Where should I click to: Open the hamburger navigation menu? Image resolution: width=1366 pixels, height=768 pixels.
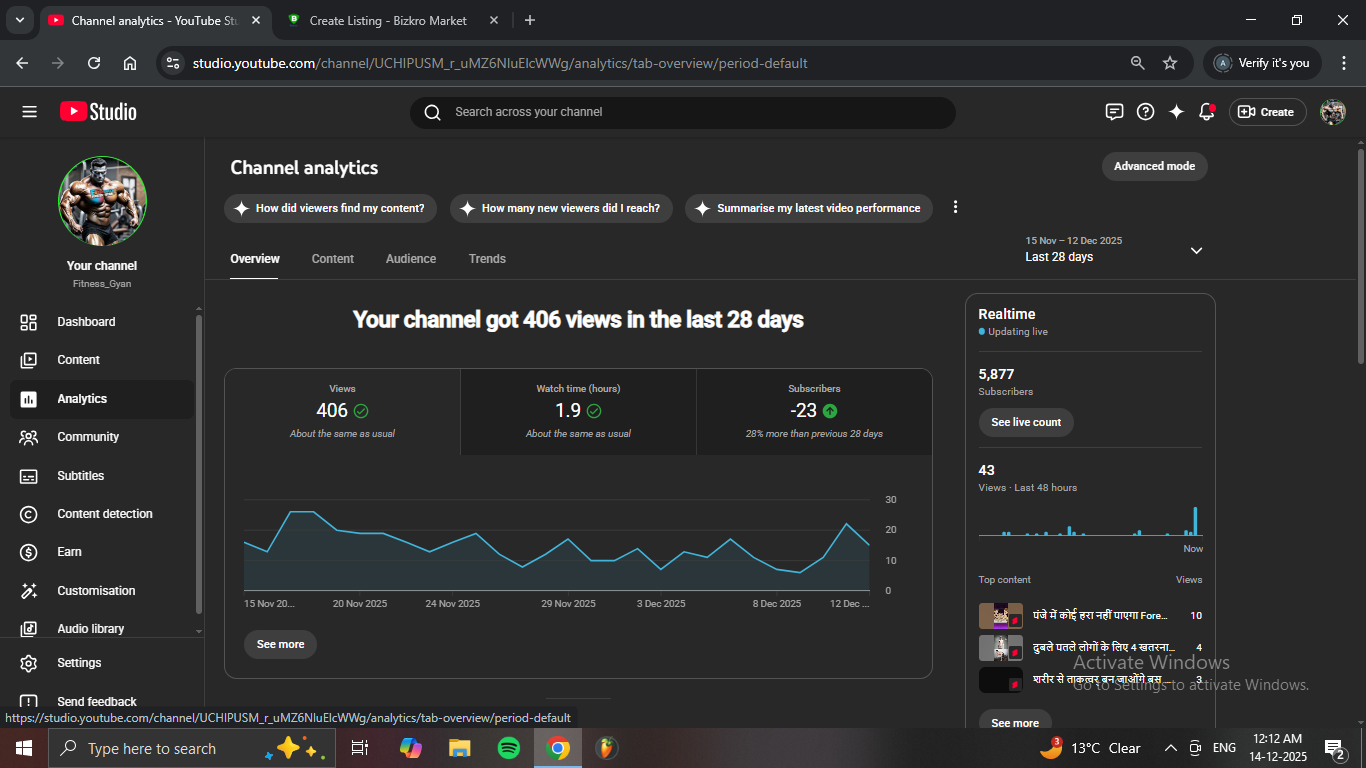29,112
